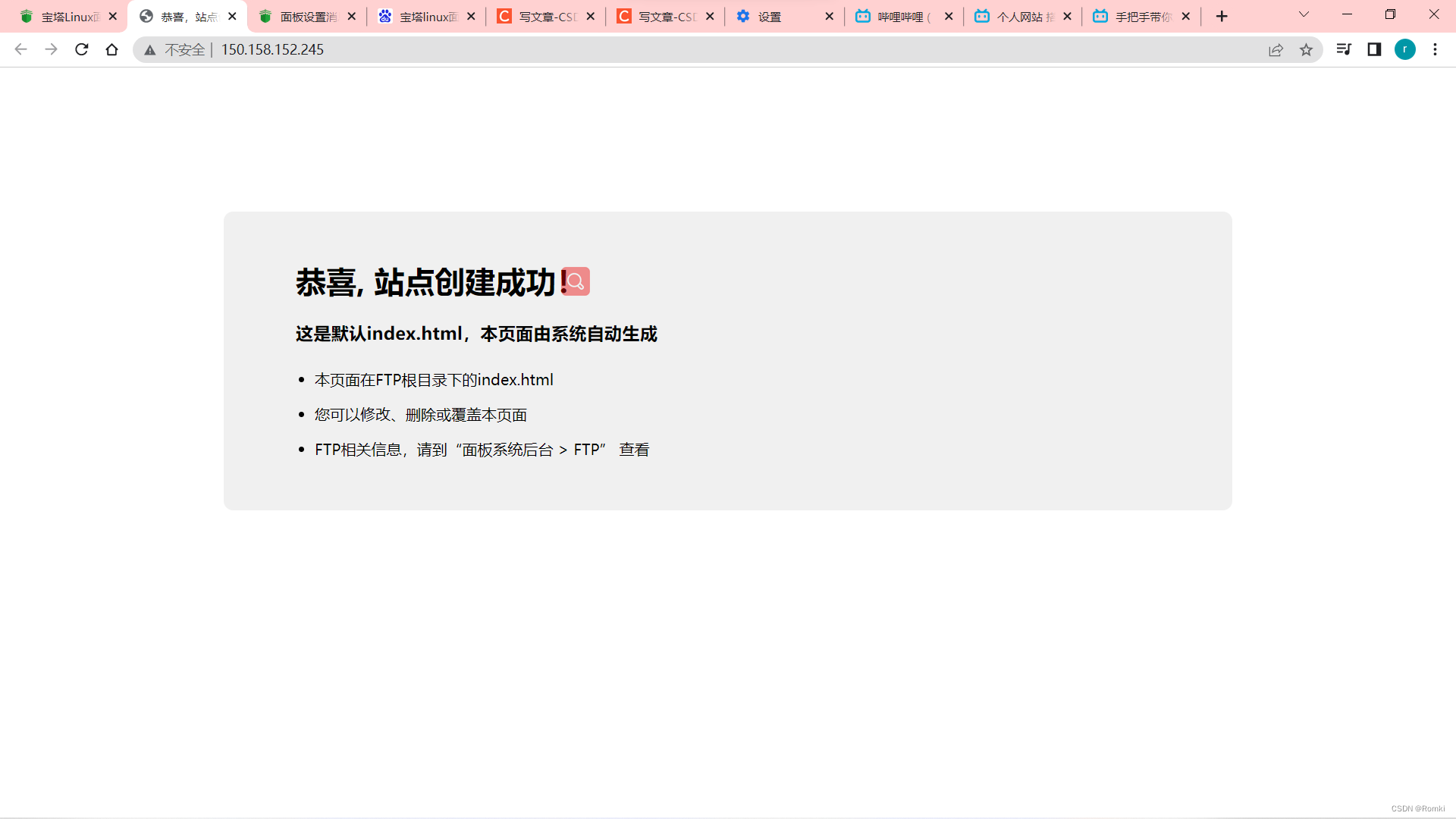Go back with the back arrow
Image resolution: width=1456 pixels, height=819 pixels.
tap(20, 49)
